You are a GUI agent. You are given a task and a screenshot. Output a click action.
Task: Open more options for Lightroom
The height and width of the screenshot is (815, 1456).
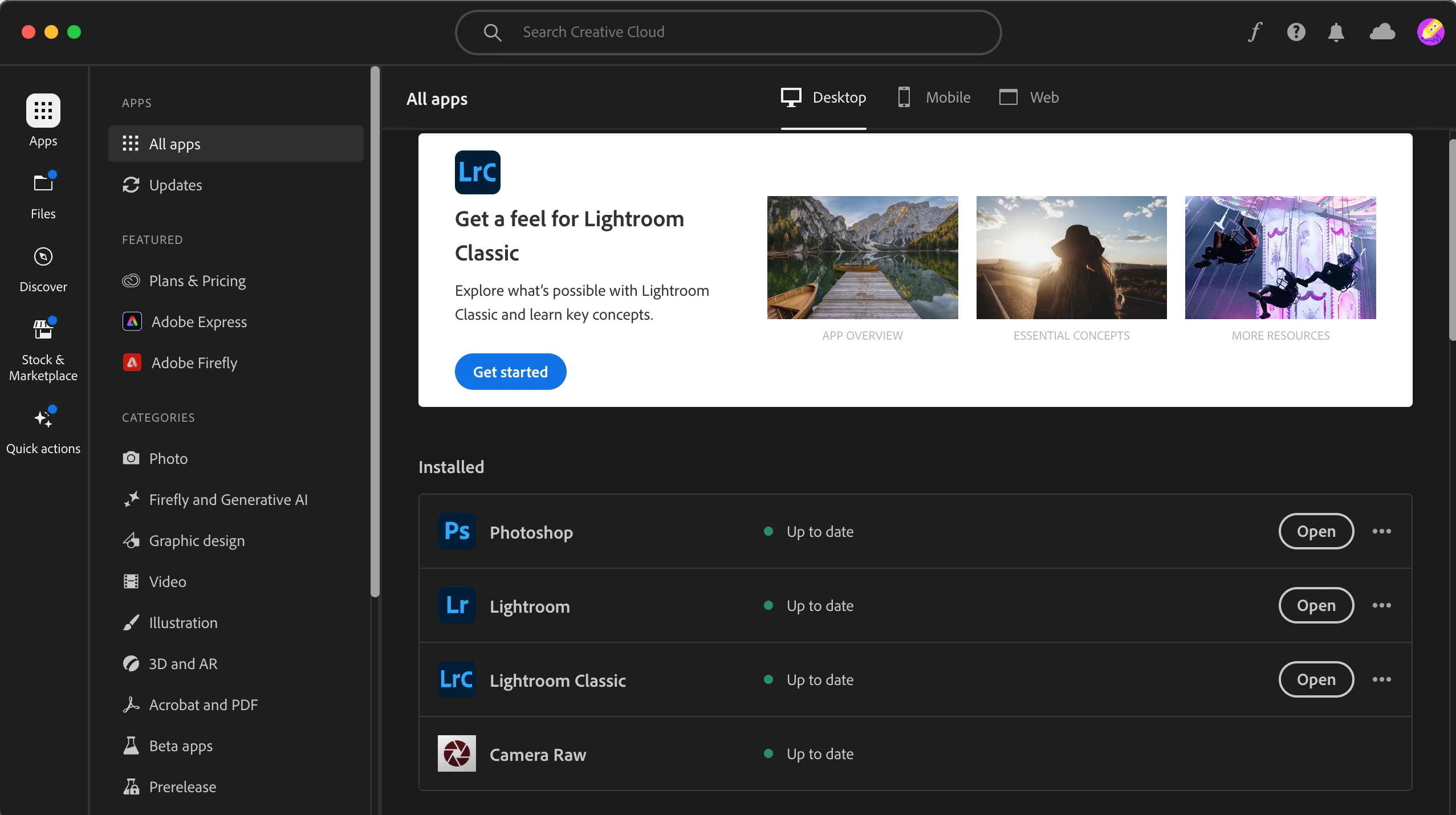(1381, 605)
